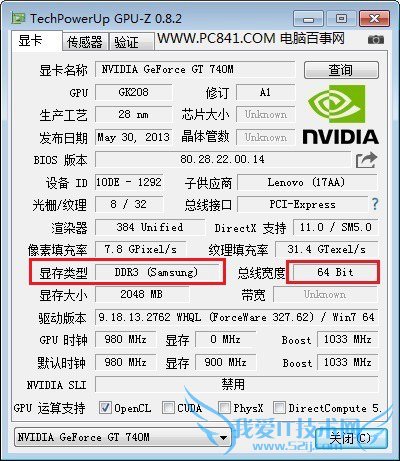
Task: Click the GPU-Z title bar app icon
Action: point(18,18)
